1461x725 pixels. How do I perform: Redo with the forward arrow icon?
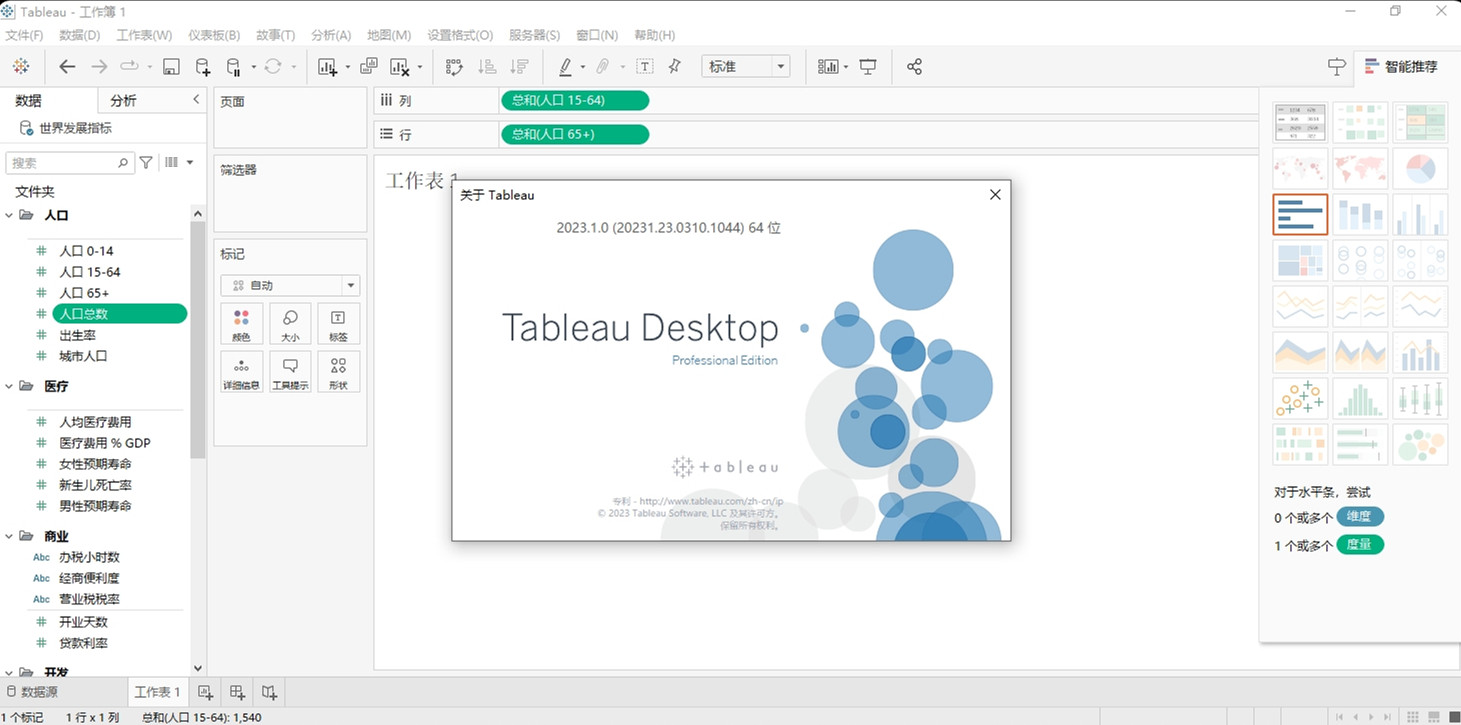(x=99, y=67)
